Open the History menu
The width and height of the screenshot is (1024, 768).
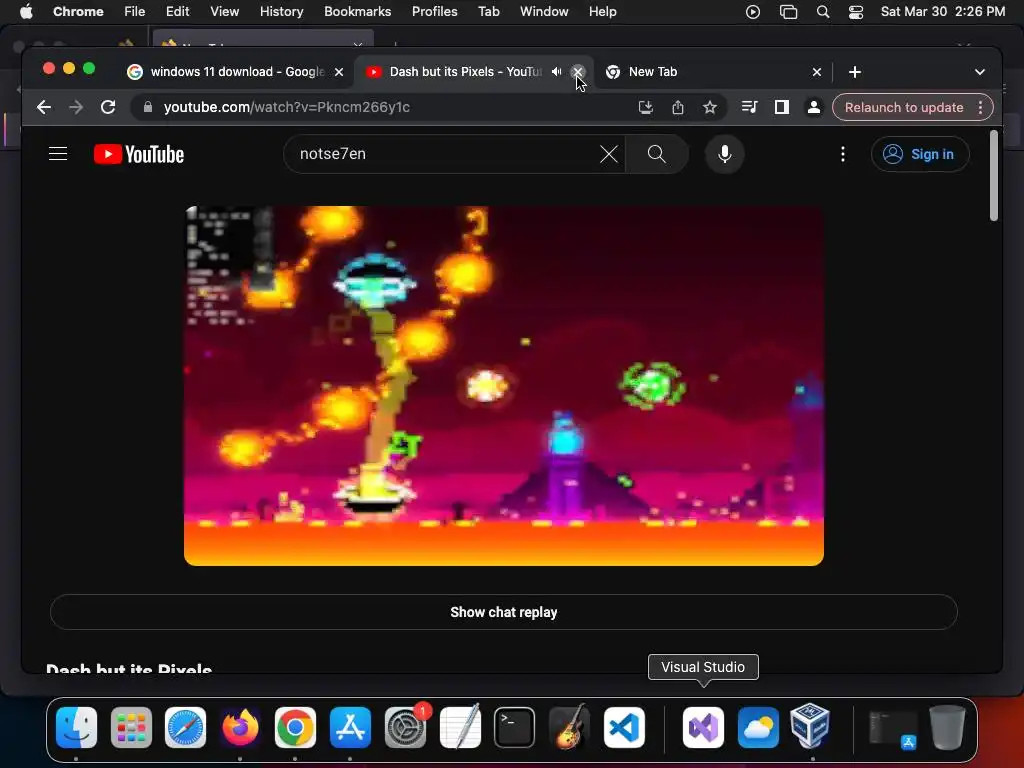tap(281, 12)
